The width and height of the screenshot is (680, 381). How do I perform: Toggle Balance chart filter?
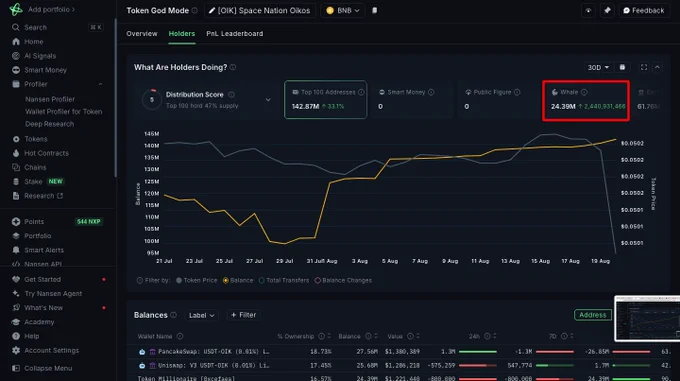coord(238,280)
